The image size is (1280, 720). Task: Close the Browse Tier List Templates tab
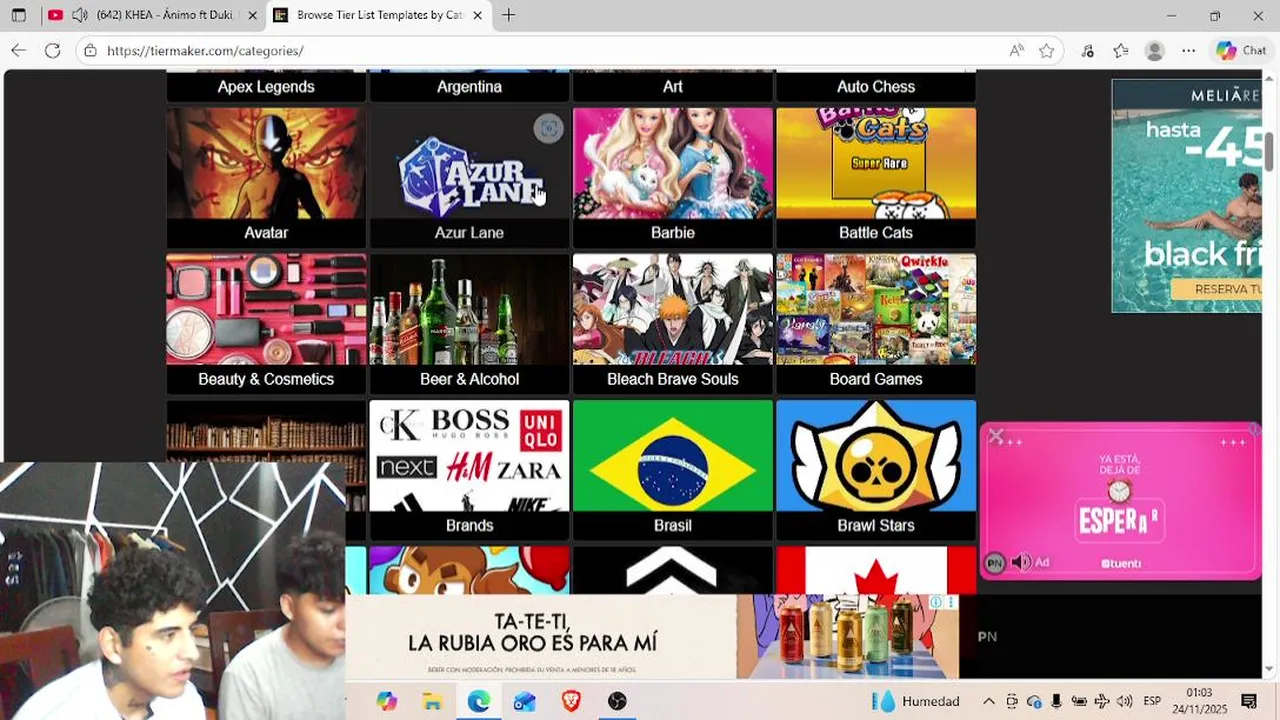point(478,15)
